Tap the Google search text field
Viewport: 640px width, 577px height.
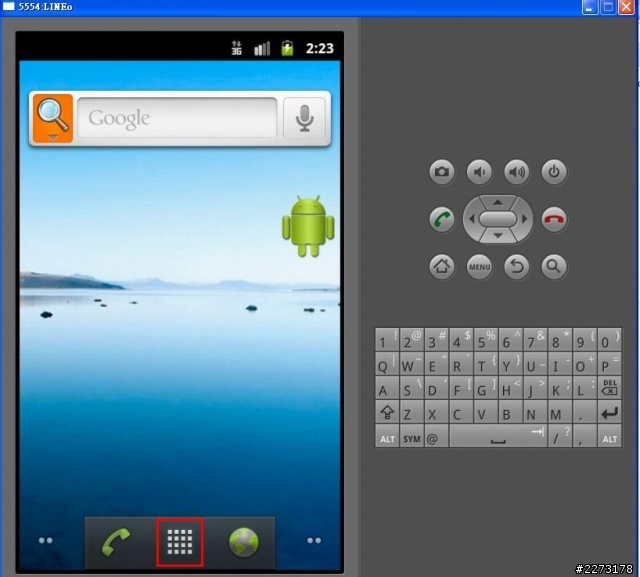177,118
